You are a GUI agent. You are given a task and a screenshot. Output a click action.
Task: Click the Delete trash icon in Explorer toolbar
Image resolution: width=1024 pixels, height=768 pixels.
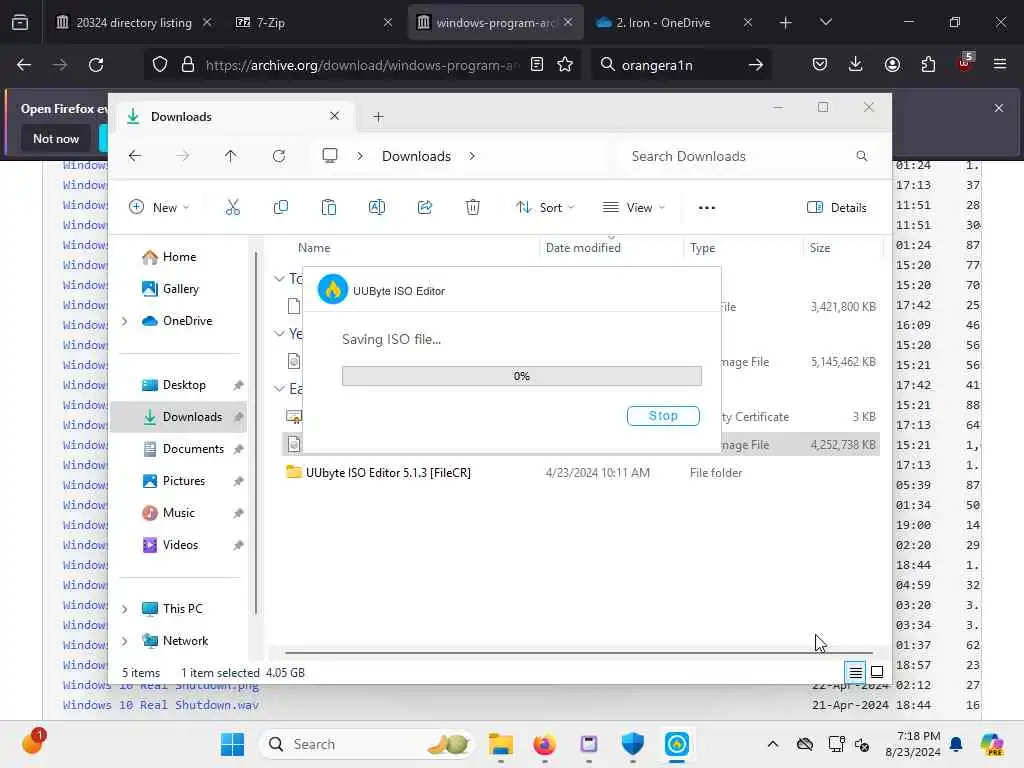point(473,208)
